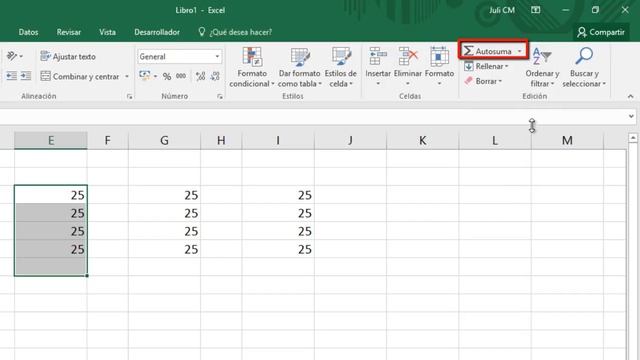Click the Compartir button
The image size is (640, 360).
[601, 32]
